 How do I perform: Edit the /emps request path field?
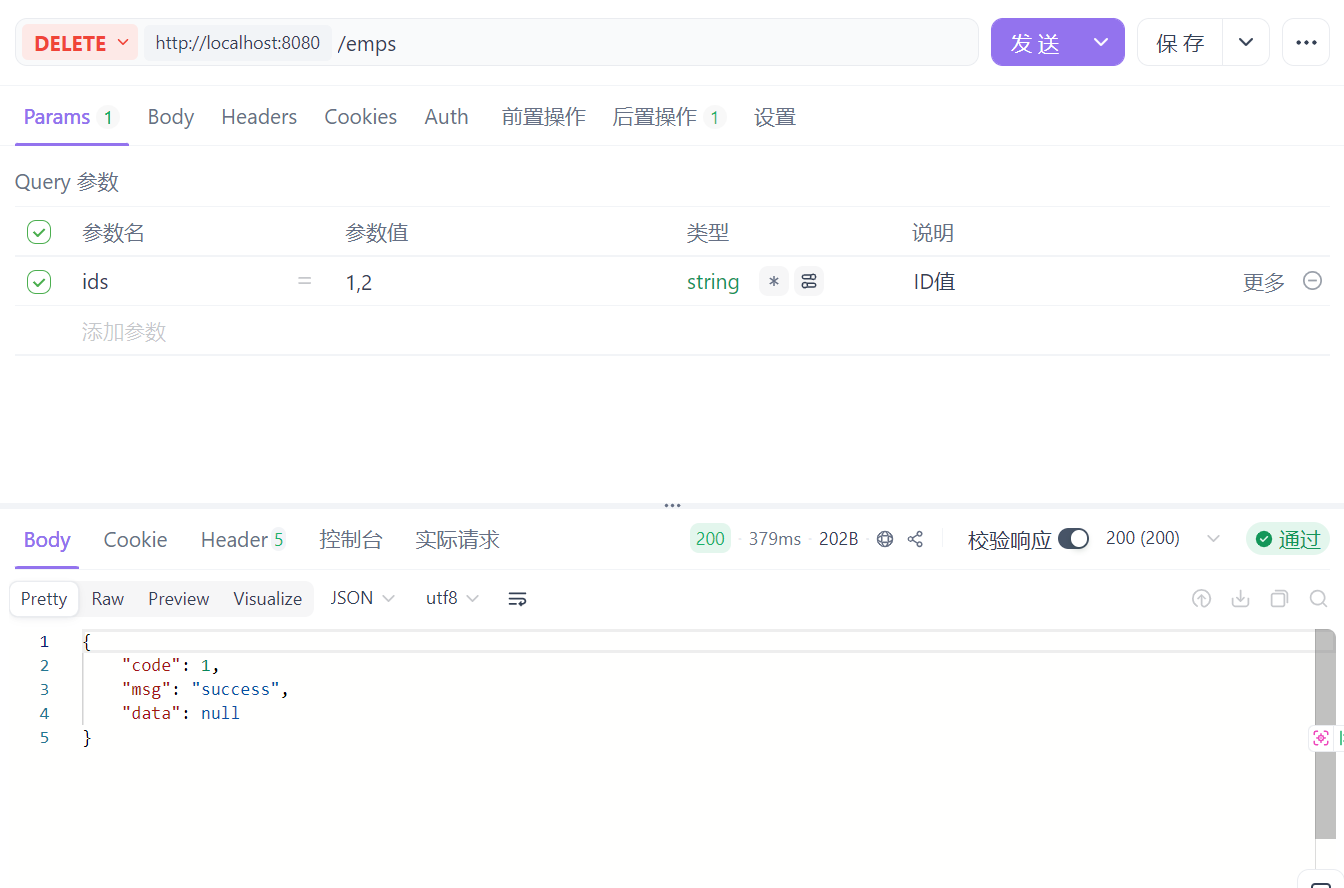tap(655, 43)
